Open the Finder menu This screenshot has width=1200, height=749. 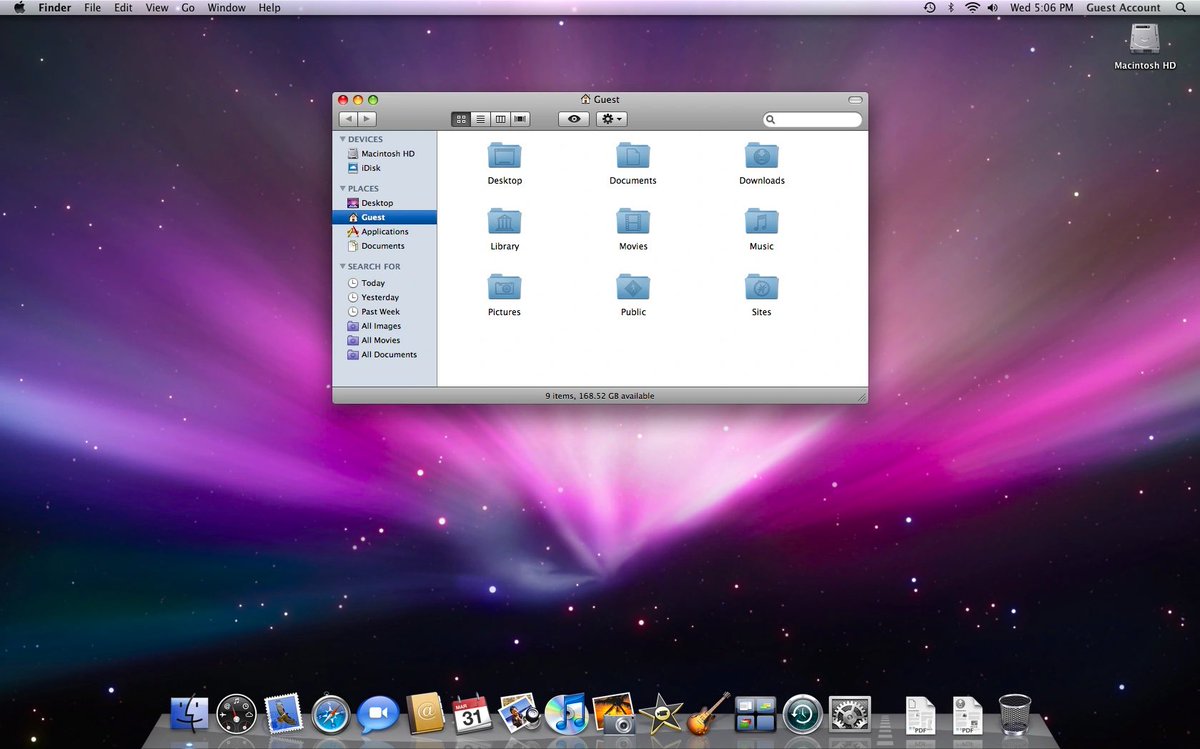pos(54,8)
